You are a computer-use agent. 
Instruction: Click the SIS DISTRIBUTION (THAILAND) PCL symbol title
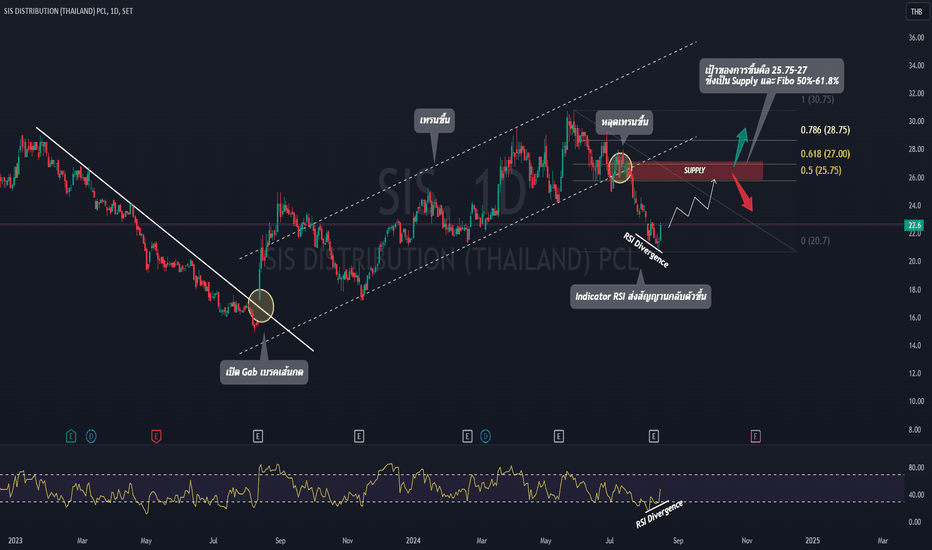(x=68, y=11)
